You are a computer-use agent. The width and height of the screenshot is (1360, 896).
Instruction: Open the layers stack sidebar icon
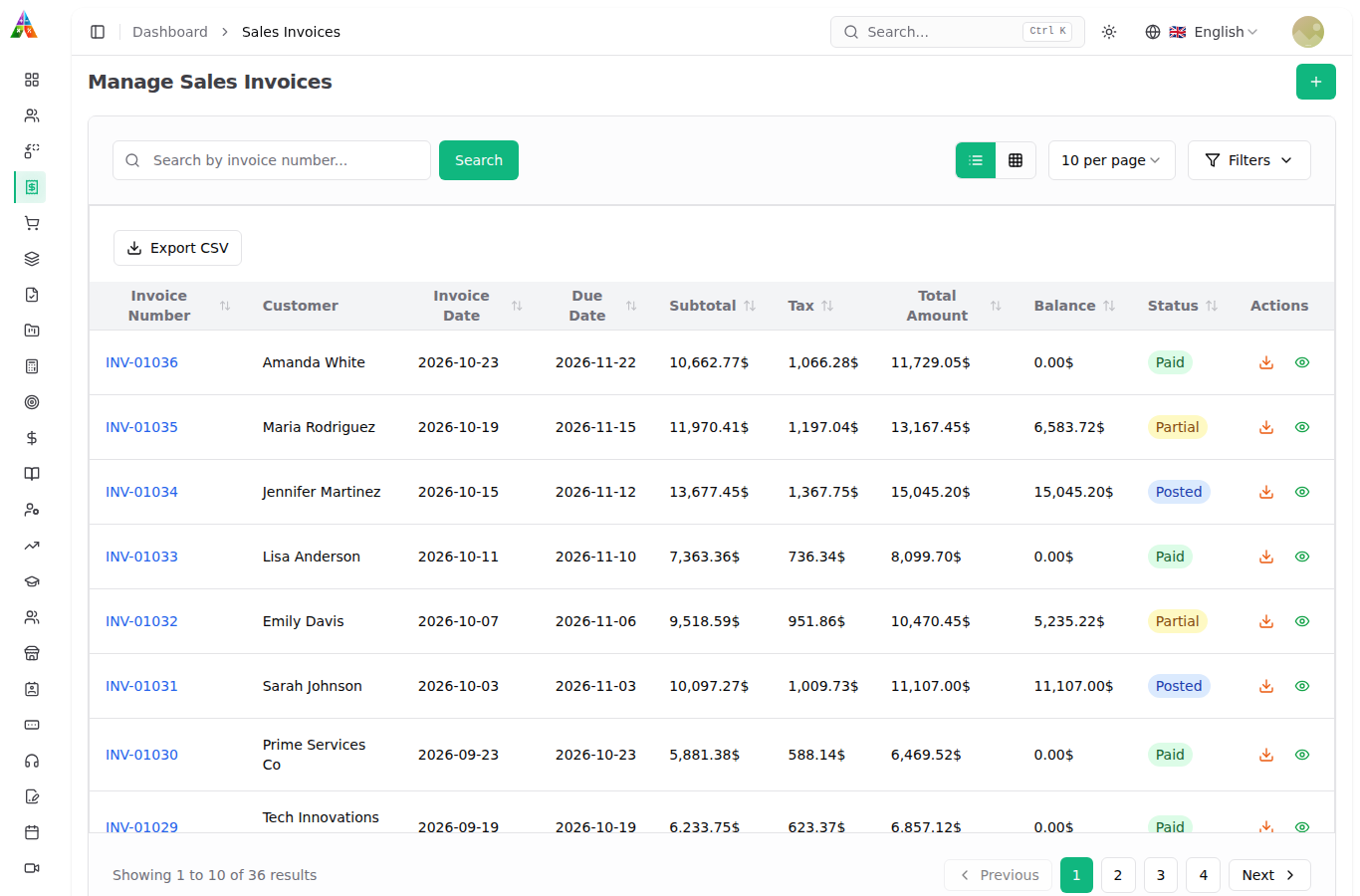(x=32, y=259)
